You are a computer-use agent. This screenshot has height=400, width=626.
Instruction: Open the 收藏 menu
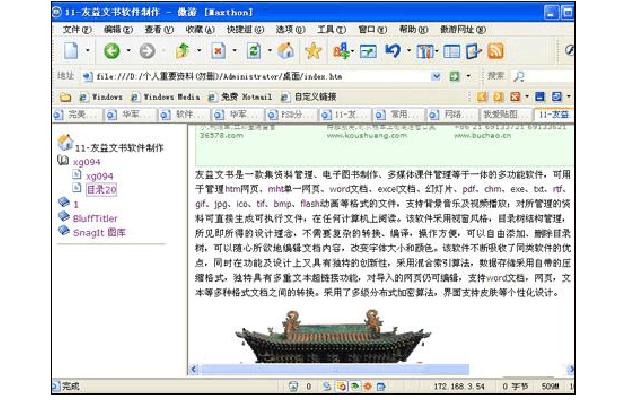click(x=200, y=29)
